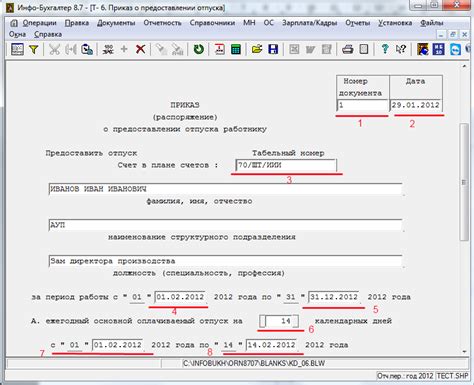Click the Дата field showing 29.01.2012
The width and height of the screenshot is (474, 385).
416,105
